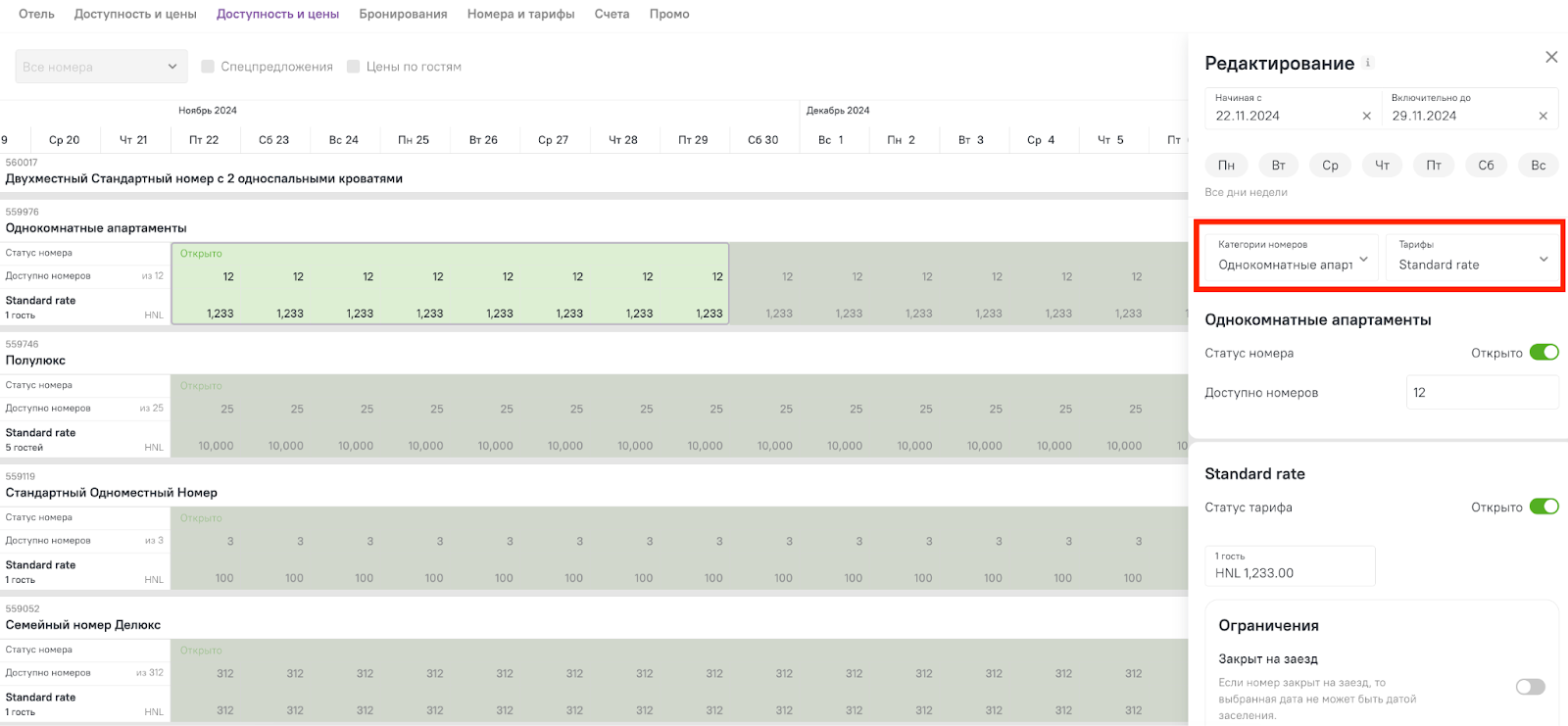
Task: Select the active purple Доступность и цены tab
Action: point(277,14)
